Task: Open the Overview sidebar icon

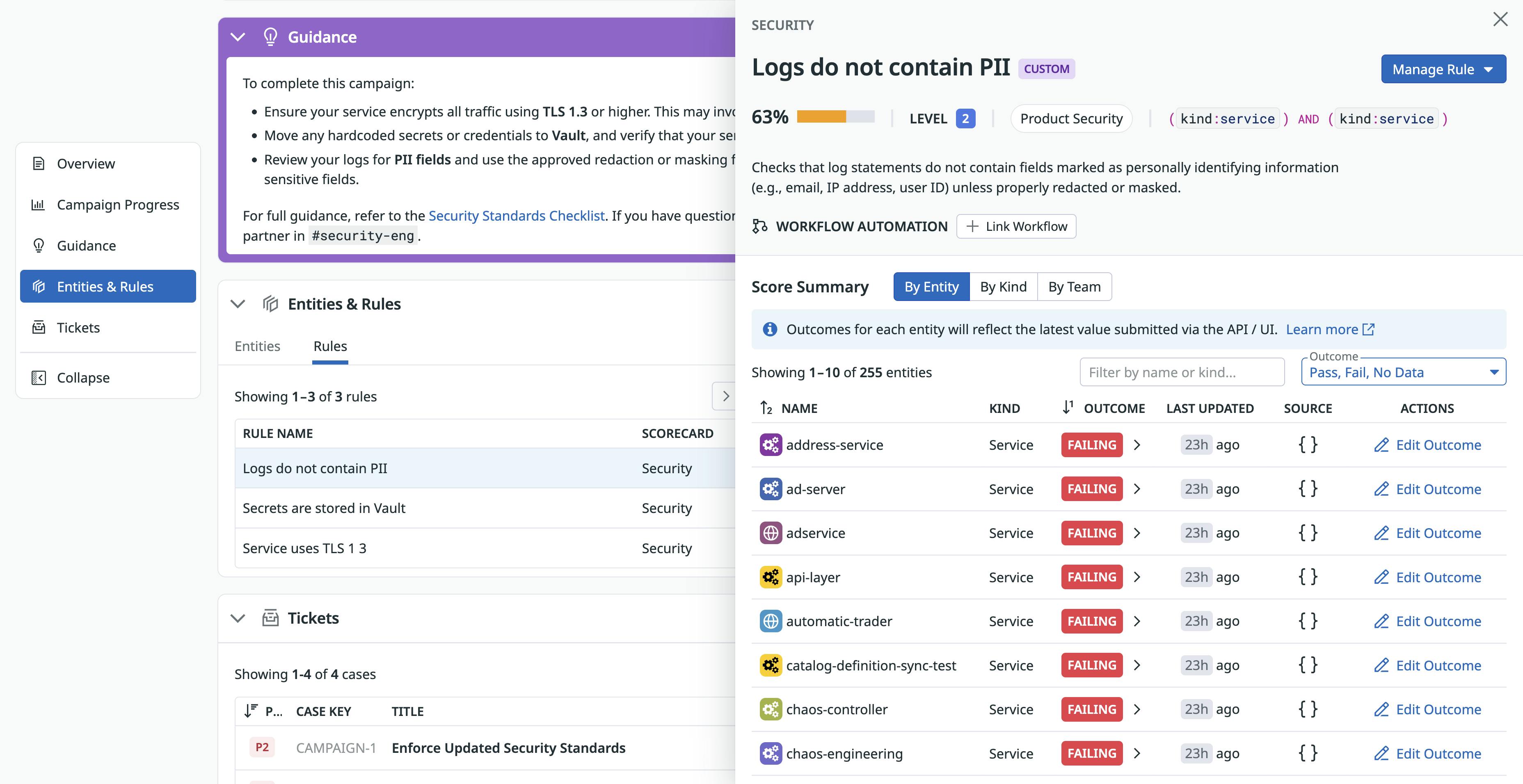Action: click(38, 164)
